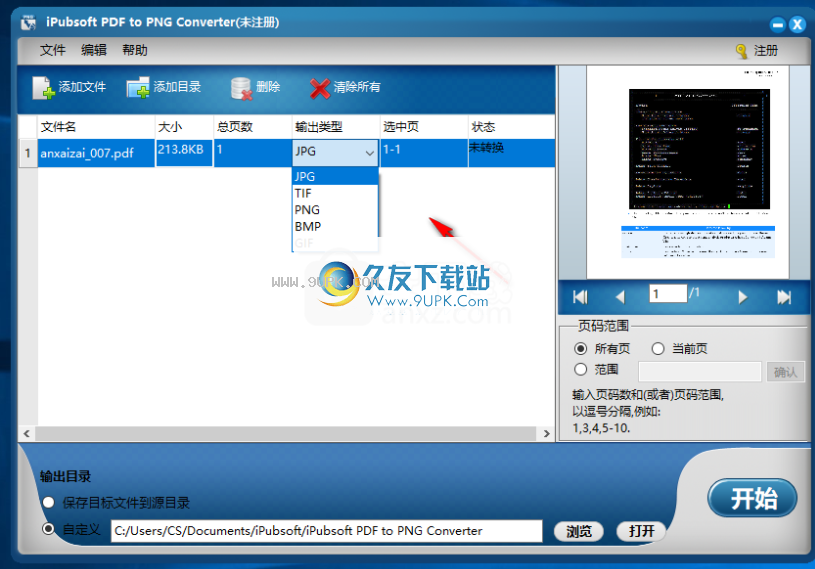Click the 输出类型 column header

[x=336, y=127]
